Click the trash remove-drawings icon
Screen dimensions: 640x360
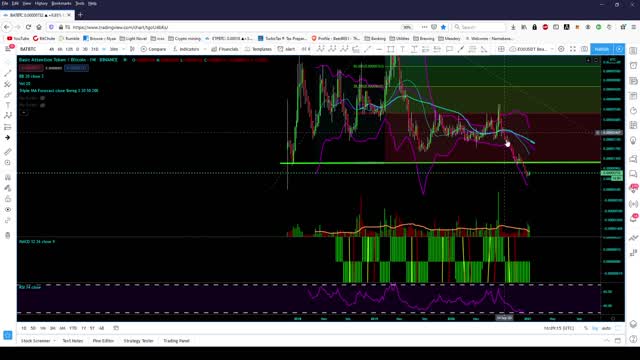[x=8, y=235]
